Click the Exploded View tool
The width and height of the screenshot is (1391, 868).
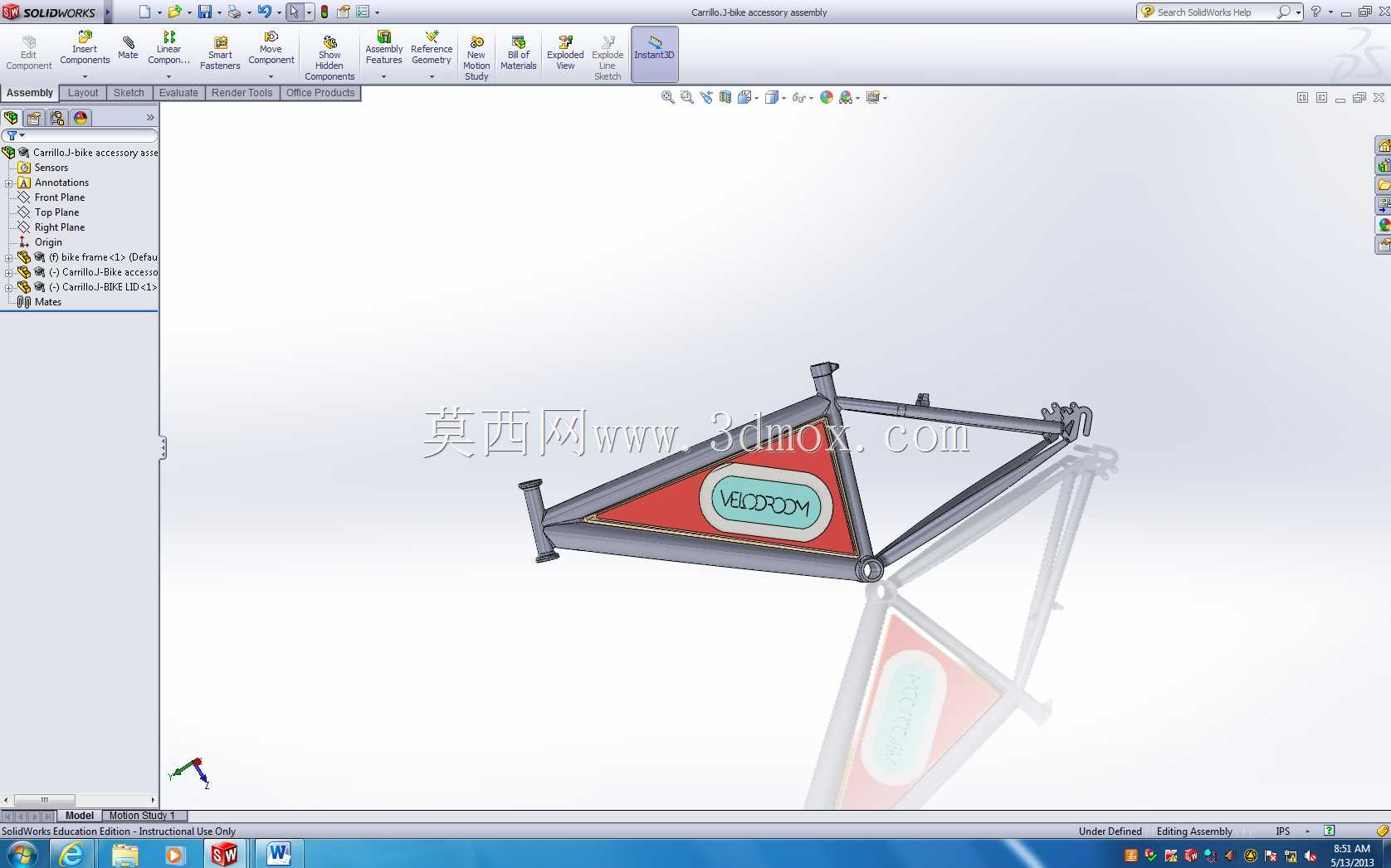(x=565, y=54)
